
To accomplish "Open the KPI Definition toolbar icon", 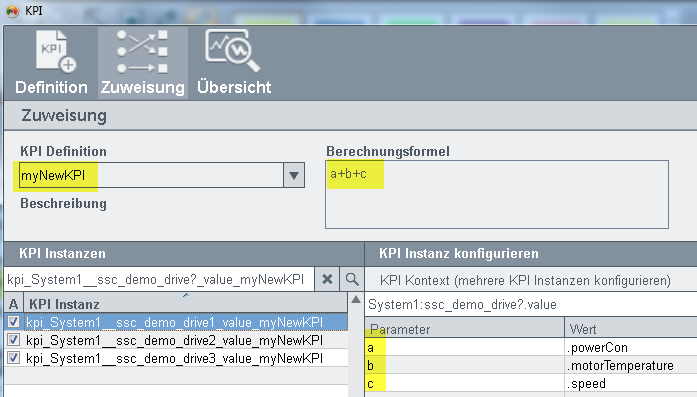I will coord(51,62).
